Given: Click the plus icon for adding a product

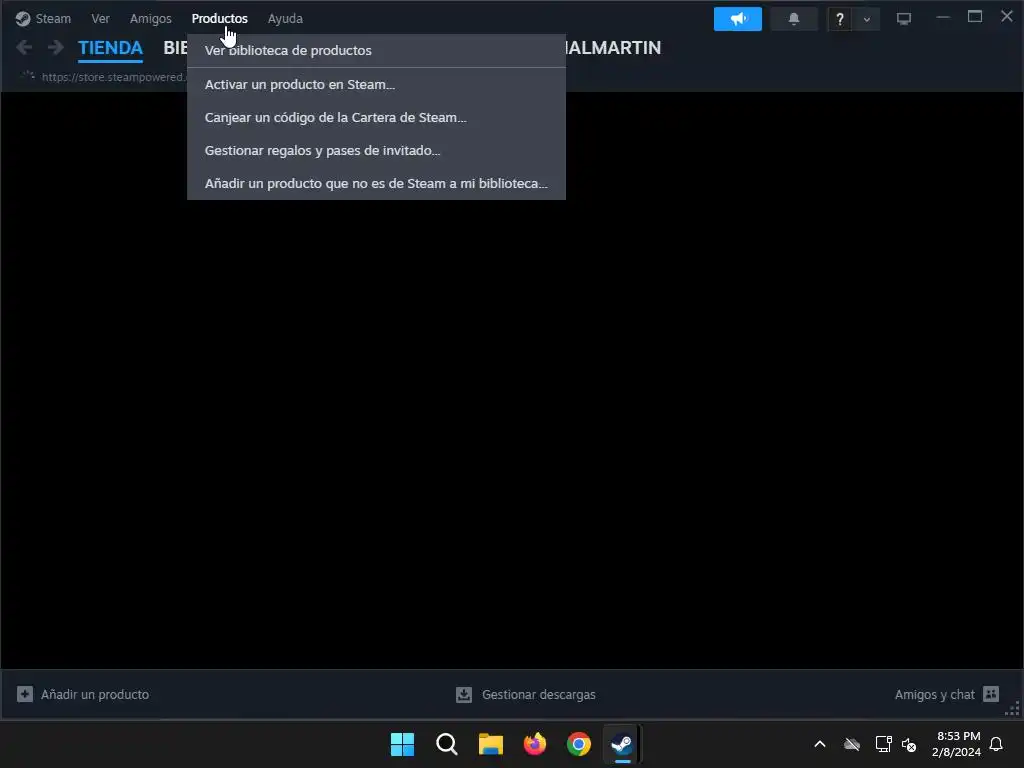Looking at the screenshot, I should 25,694.
